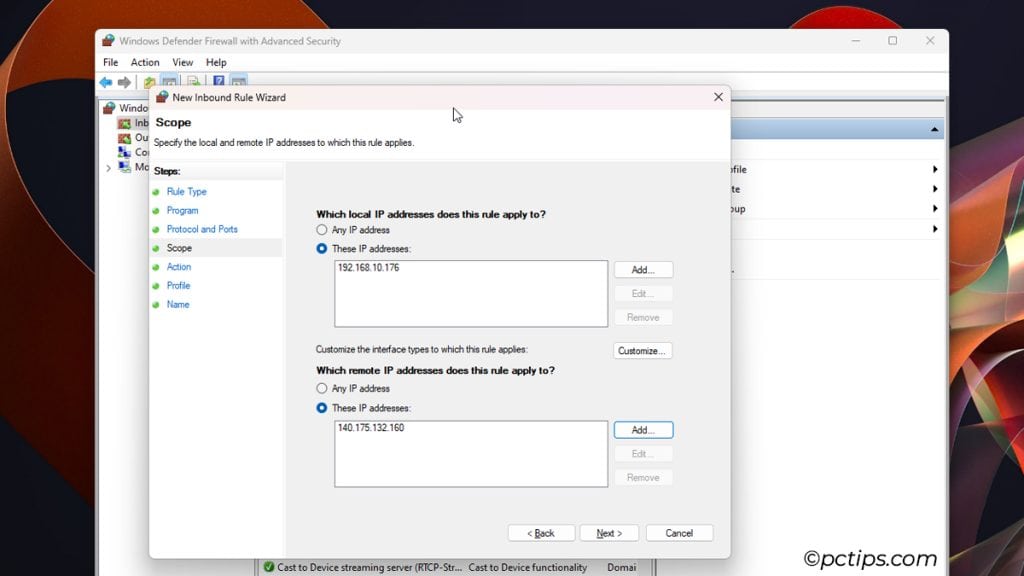Select Any IP address for remote addresses
1024x576 pixels.
(322, 390)
